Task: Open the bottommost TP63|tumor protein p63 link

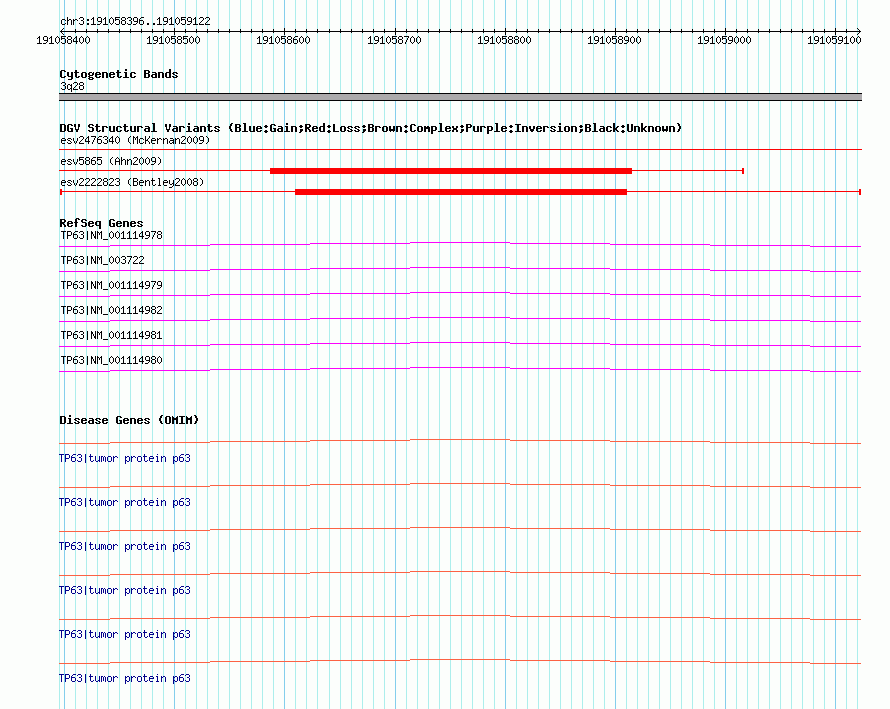Action: coord(125,678)
